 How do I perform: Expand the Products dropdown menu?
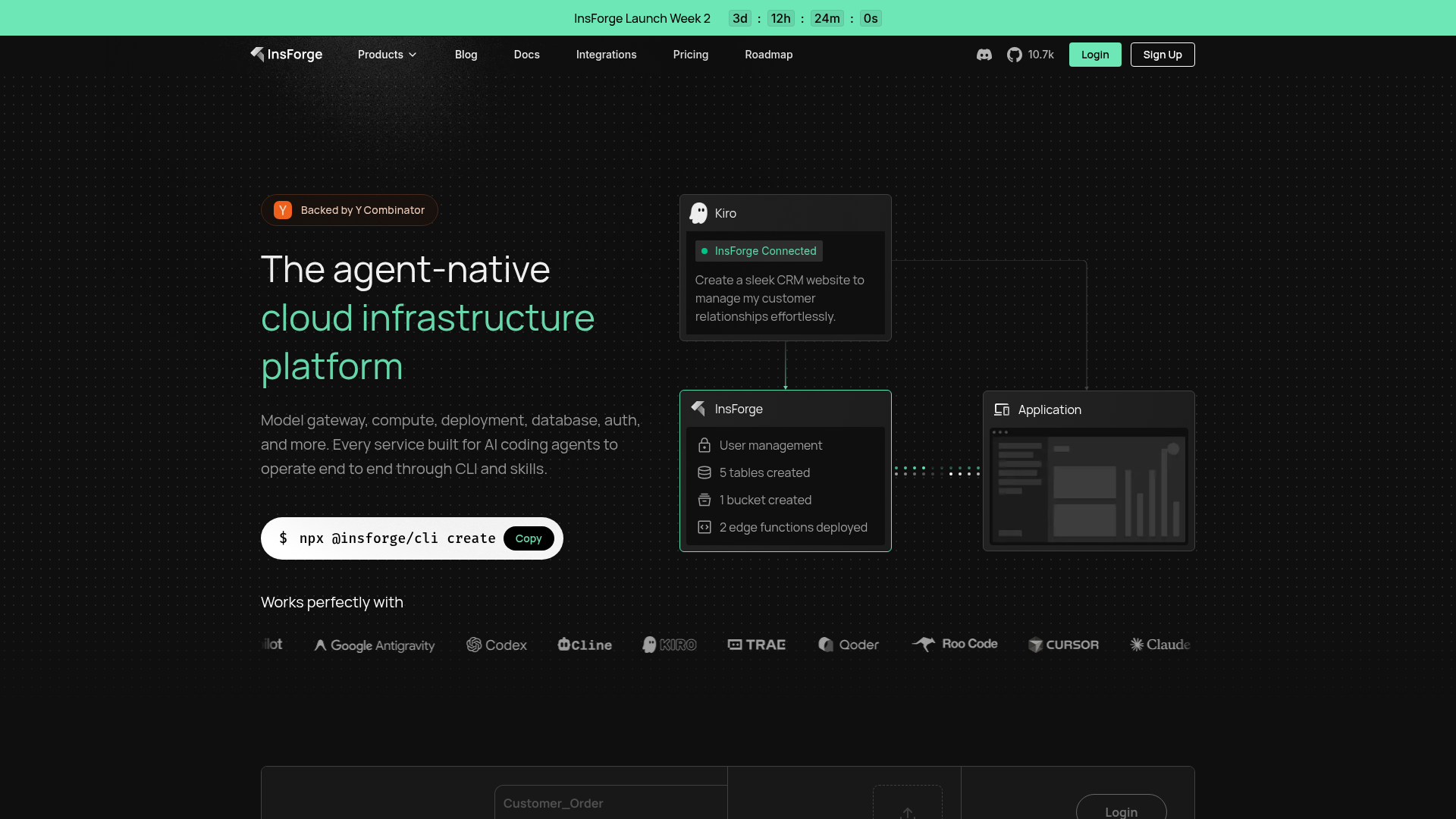click(x=388, y=55)
